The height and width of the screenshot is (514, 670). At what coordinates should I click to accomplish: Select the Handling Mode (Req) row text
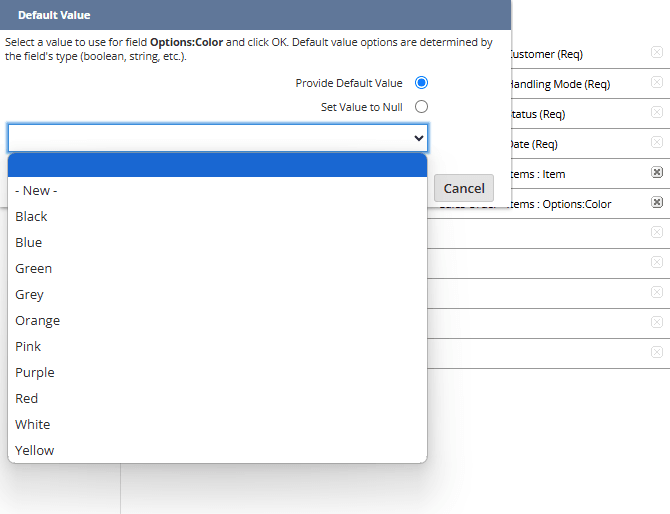coord(561,84)
